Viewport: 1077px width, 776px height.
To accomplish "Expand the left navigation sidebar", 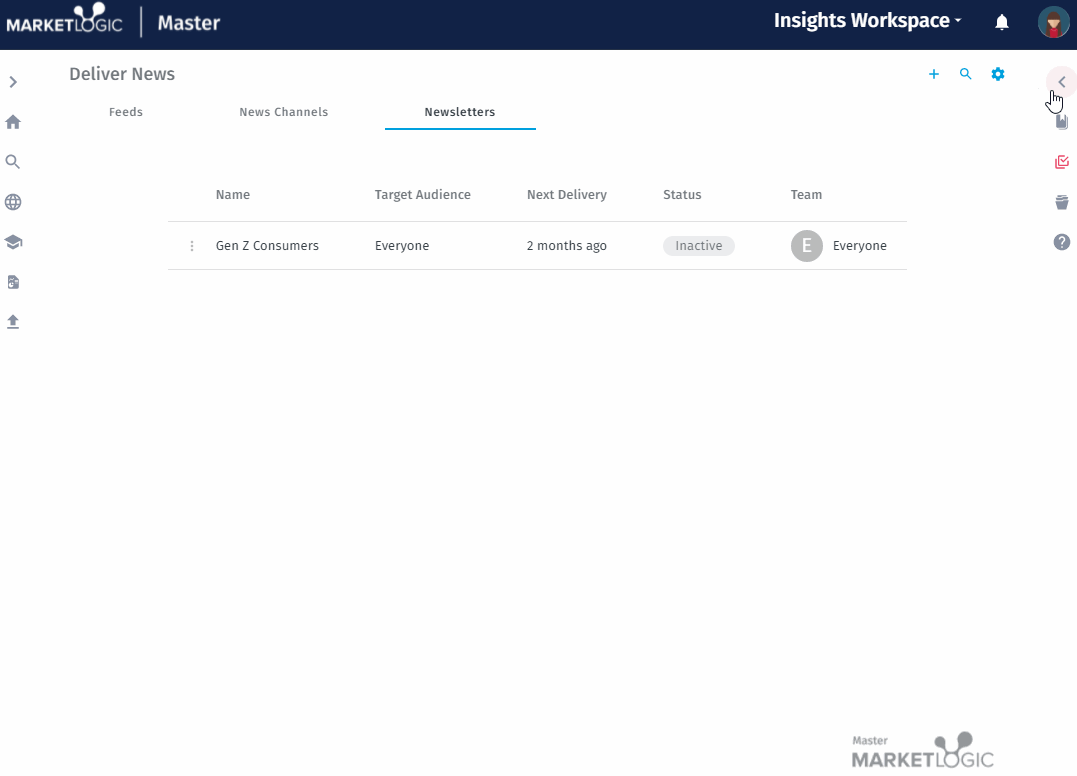I will (13, 82).
